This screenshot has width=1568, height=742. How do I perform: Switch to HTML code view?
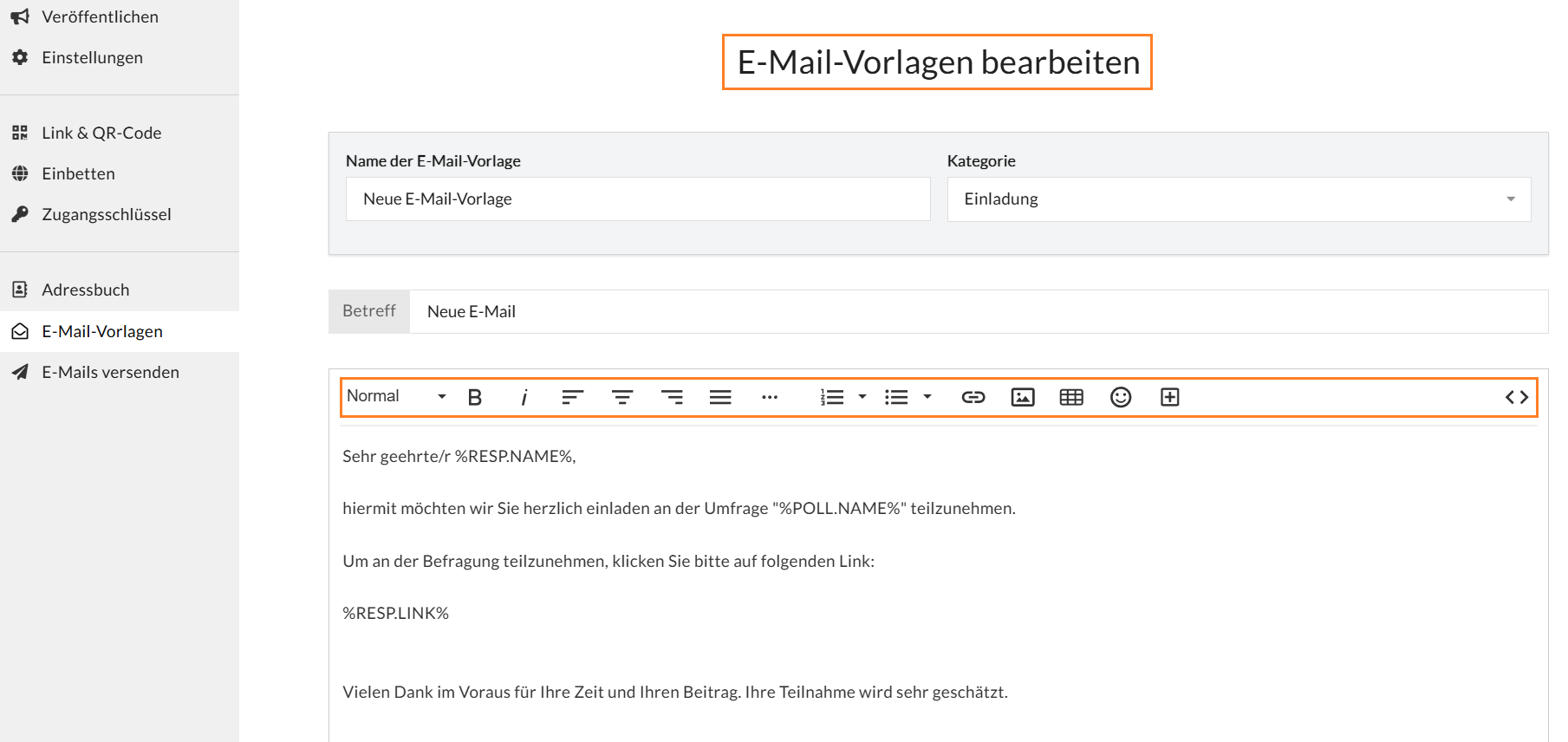[1517, 397]
